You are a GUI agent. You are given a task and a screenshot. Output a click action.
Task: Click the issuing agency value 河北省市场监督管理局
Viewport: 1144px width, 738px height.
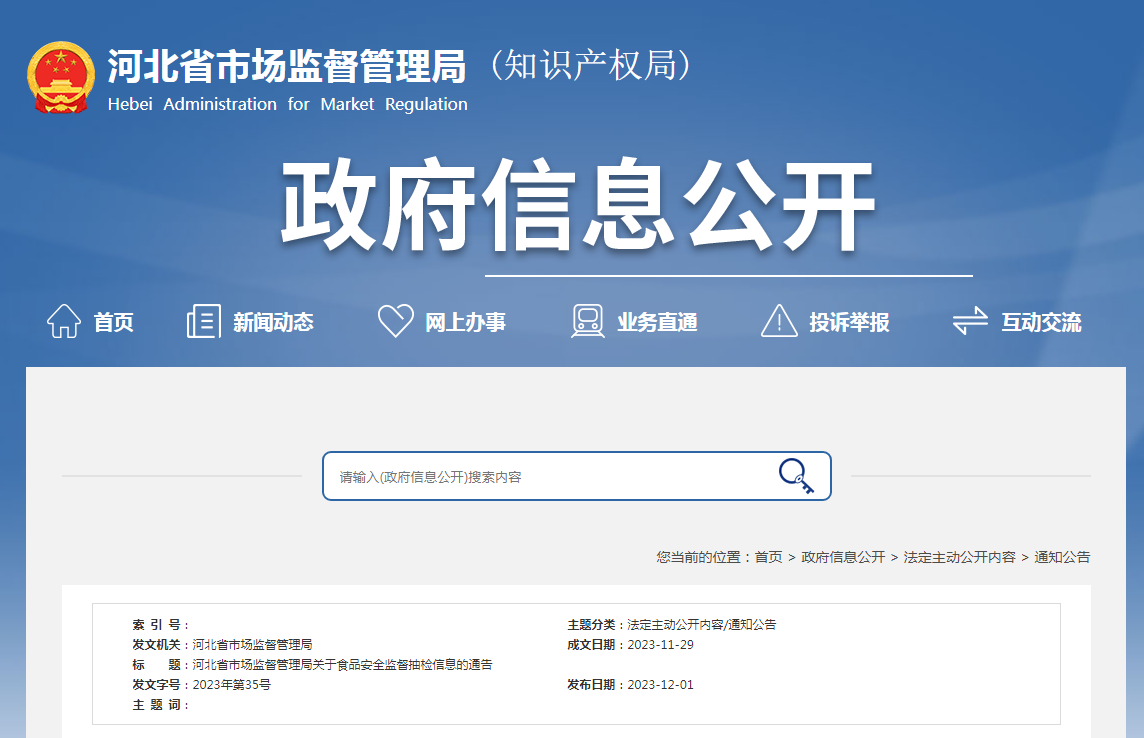pos(252,645)
